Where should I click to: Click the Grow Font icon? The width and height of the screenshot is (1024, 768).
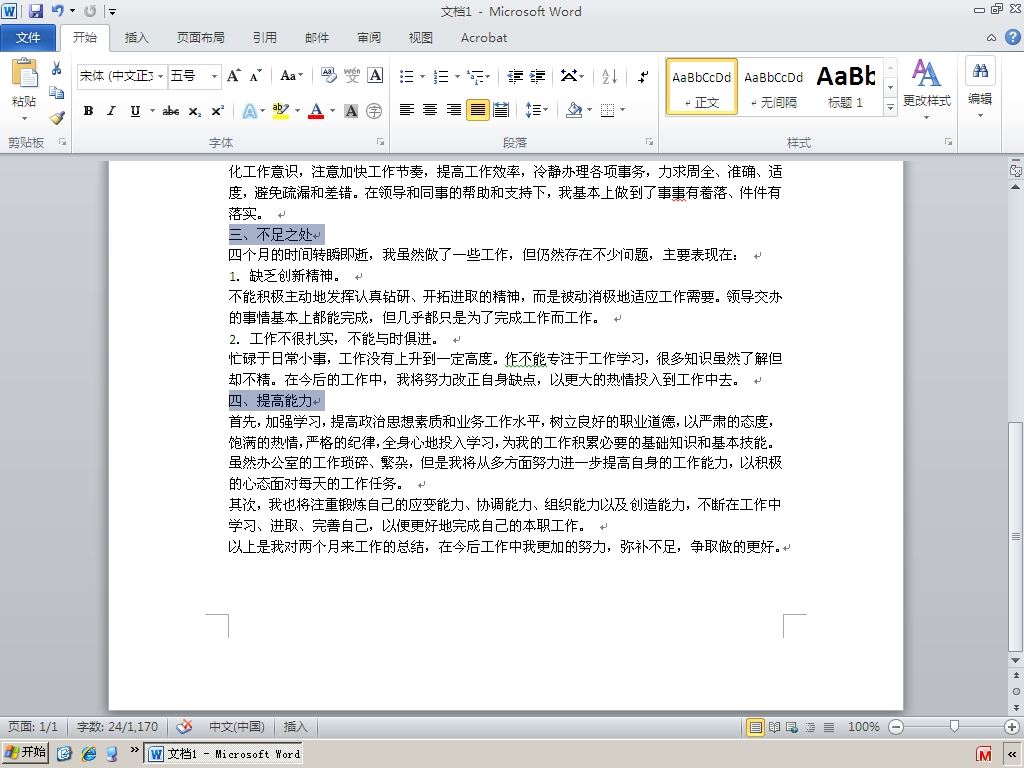pyautogui.click(x=233, y=76)
